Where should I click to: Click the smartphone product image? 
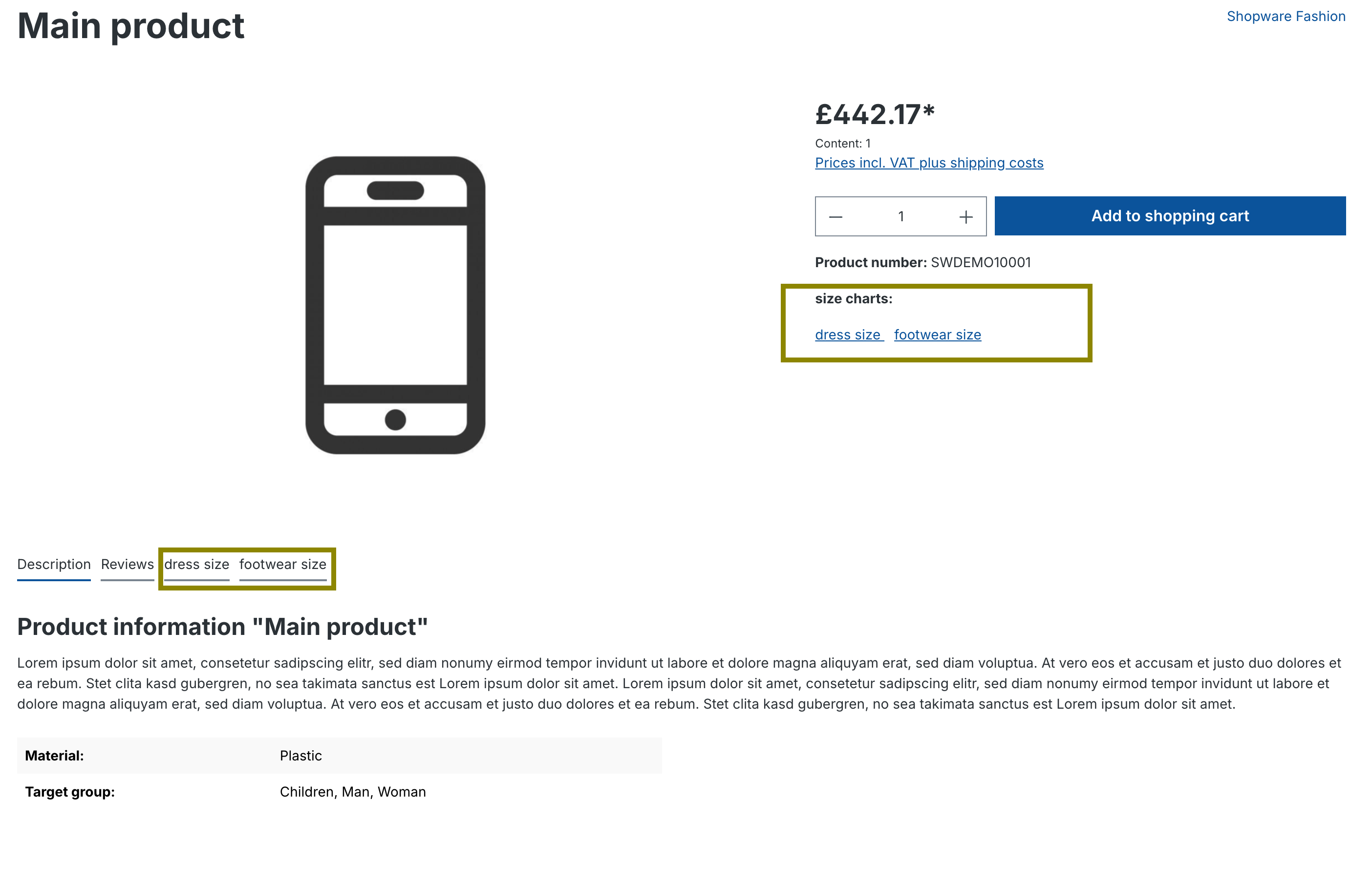(395, 305)
